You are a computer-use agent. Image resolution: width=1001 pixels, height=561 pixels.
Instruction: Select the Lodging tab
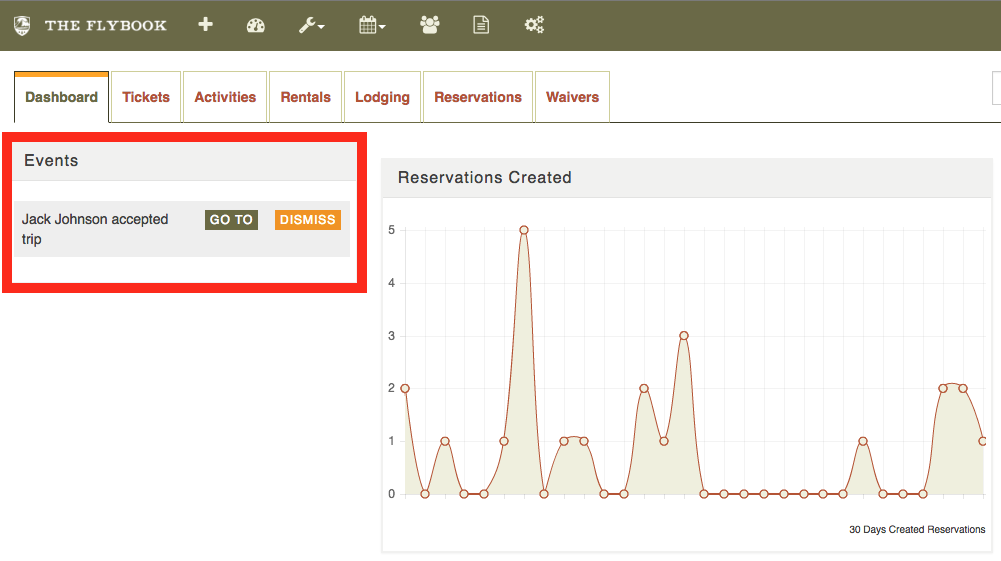tap(382, 97)
